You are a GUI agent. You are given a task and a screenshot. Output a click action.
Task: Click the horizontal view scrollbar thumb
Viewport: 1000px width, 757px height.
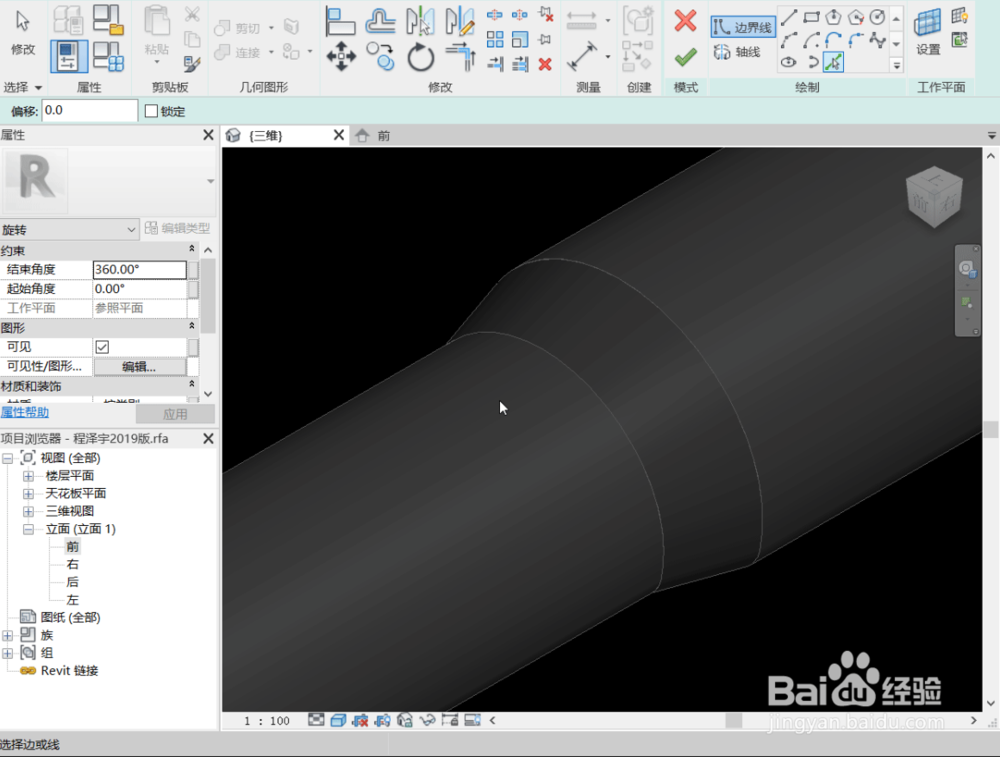pyautogui.click(x=734, y=721)
